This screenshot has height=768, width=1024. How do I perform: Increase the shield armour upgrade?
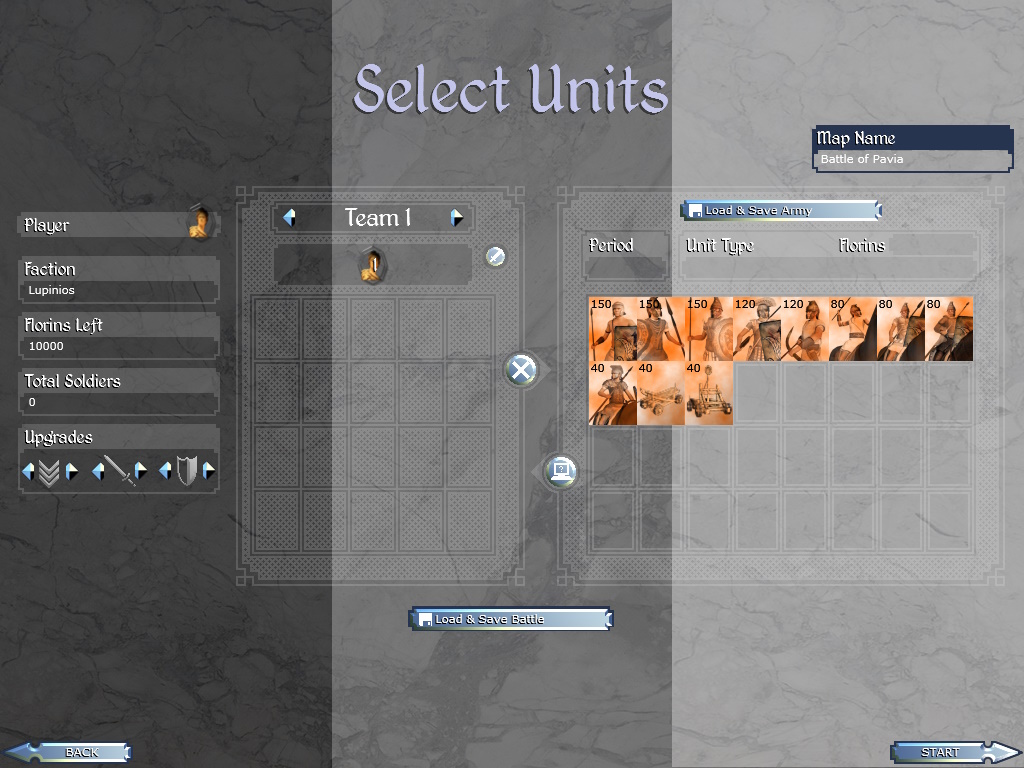[x=209, y=471]
